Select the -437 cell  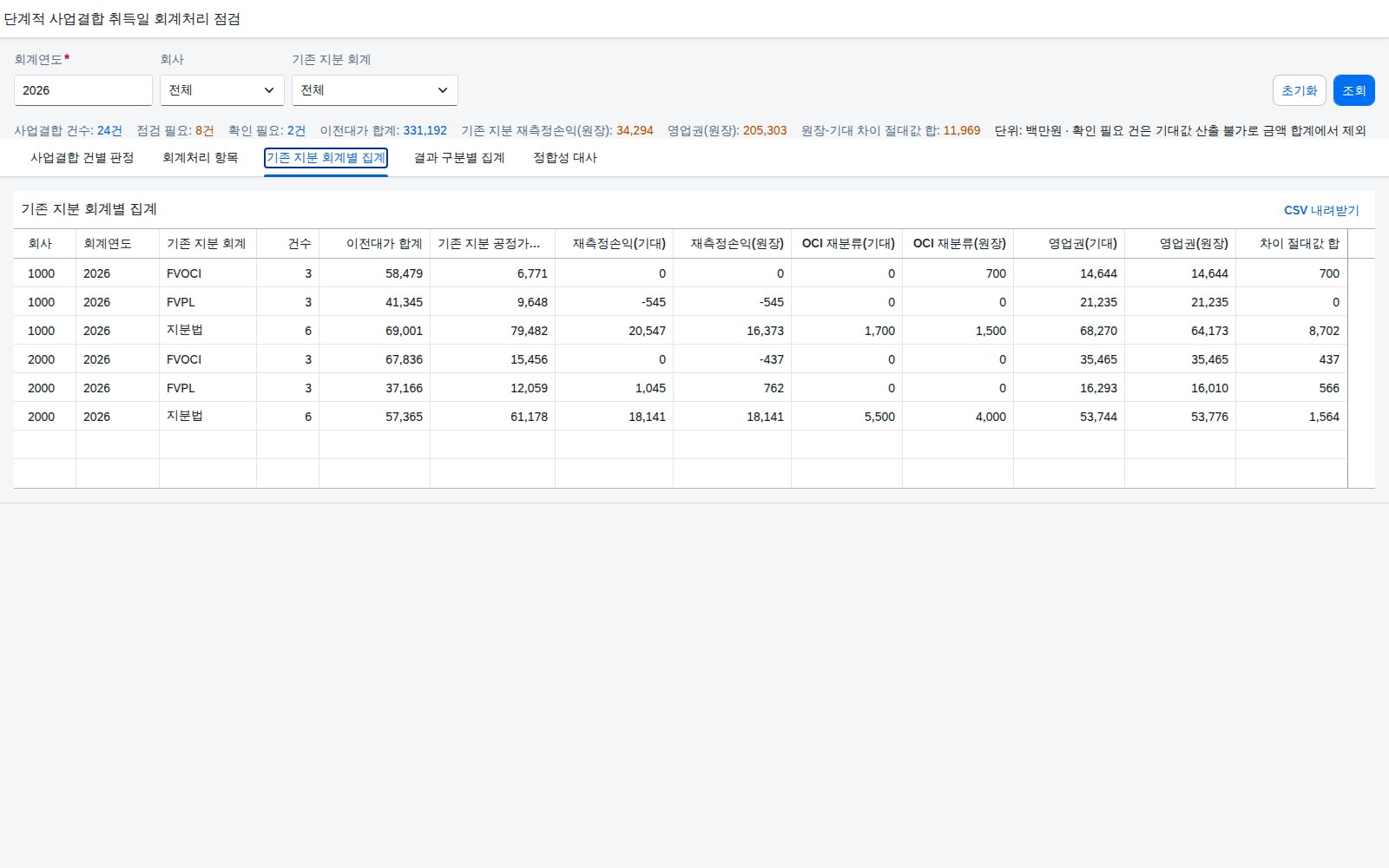click(733, 359)
